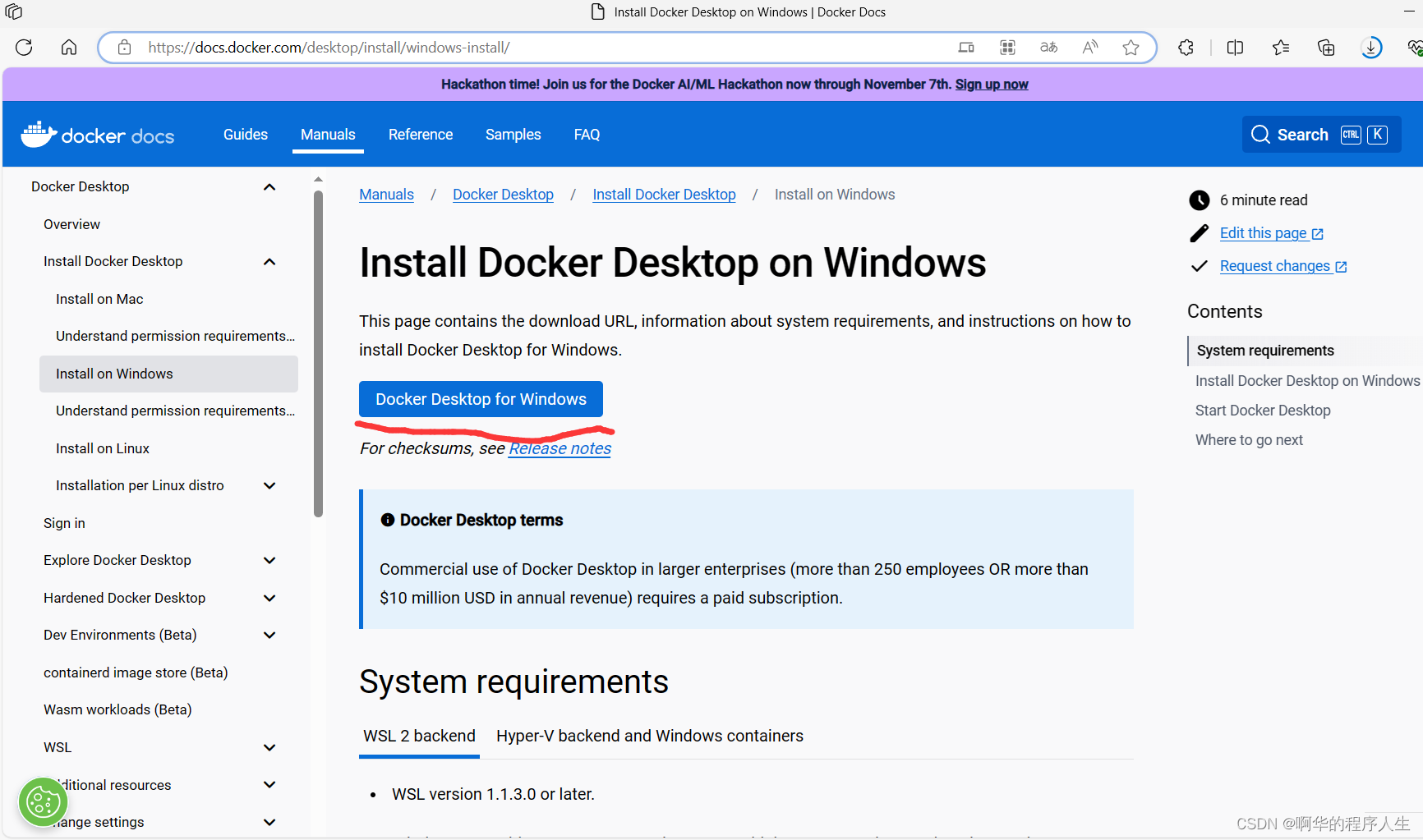Expand the Explore Docker Desktop section
Viewport: 1423px width, 840px height.
click(x=269, y=561)
